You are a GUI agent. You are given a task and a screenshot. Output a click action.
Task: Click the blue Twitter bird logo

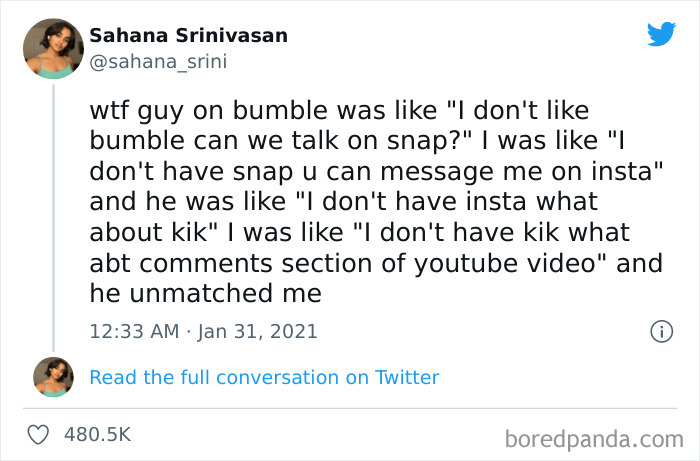(x=661, y=35)
